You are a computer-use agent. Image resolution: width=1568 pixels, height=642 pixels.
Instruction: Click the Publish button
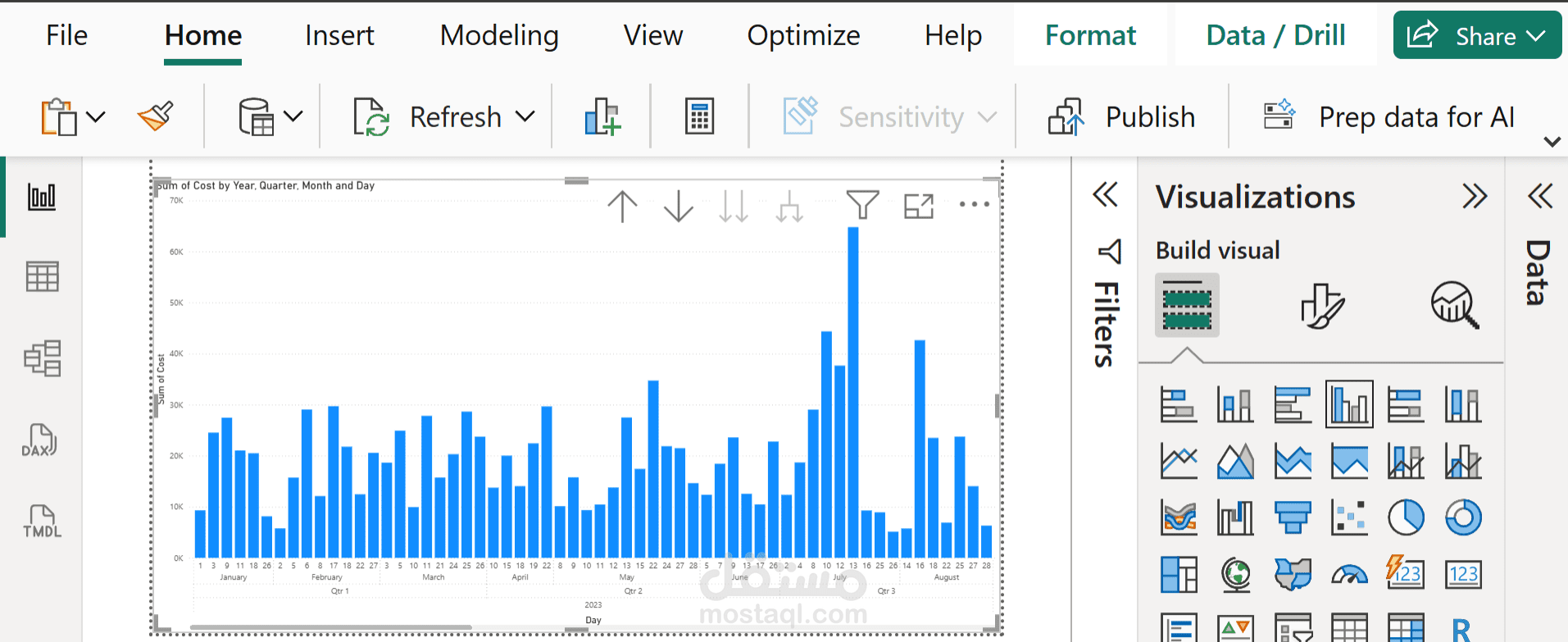pos(1121,117)
